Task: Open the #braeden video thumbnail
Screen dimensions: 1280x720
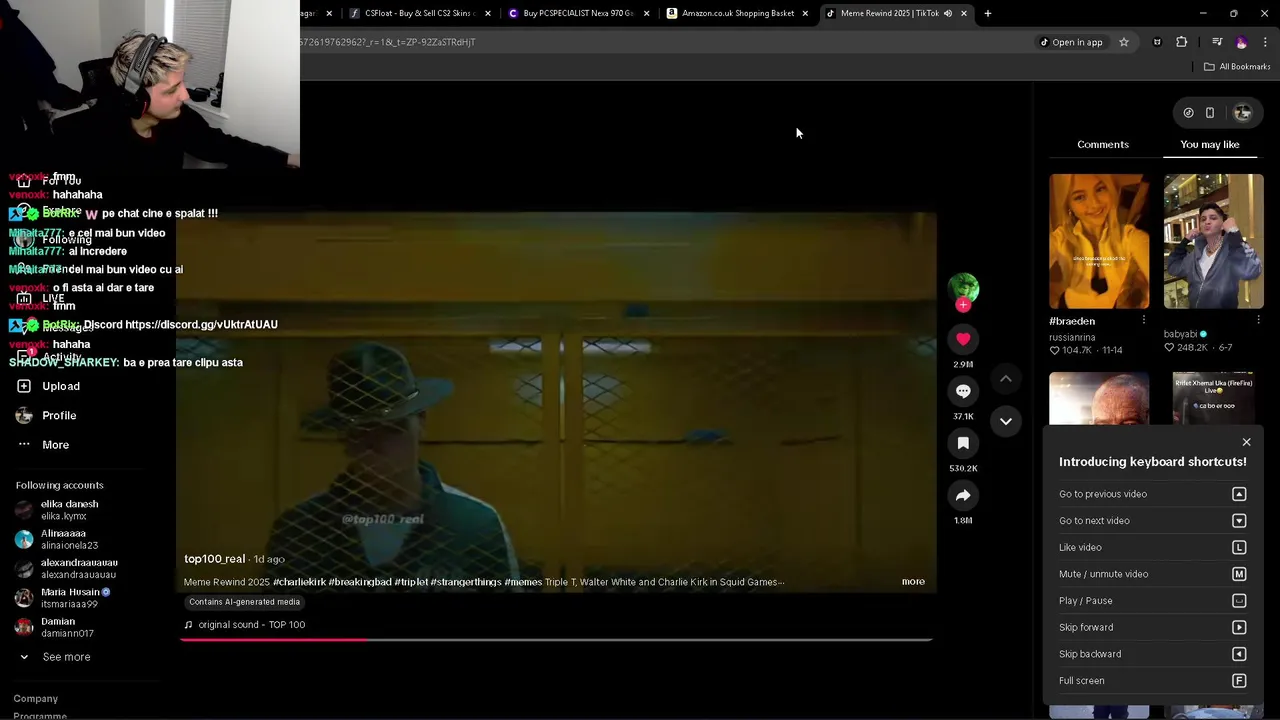Action: pyautogui.click(x=1099, y=241)
